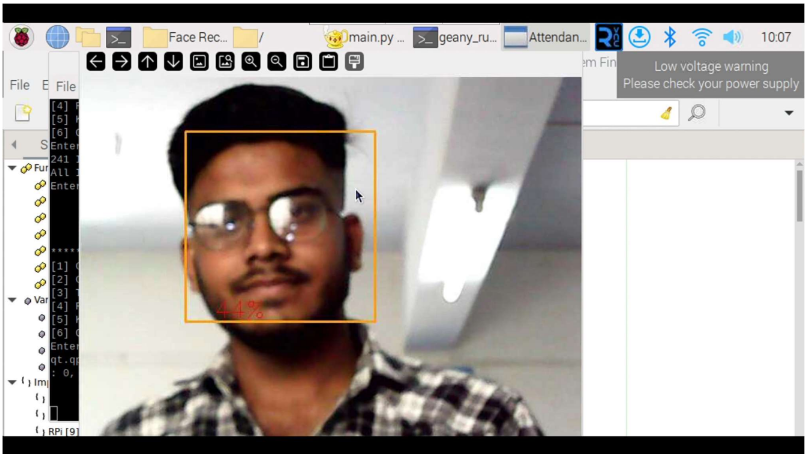The height and width of the screenshot is (454, 808).
Task: Click the 10:07 clock
Action: pos(776,37)
